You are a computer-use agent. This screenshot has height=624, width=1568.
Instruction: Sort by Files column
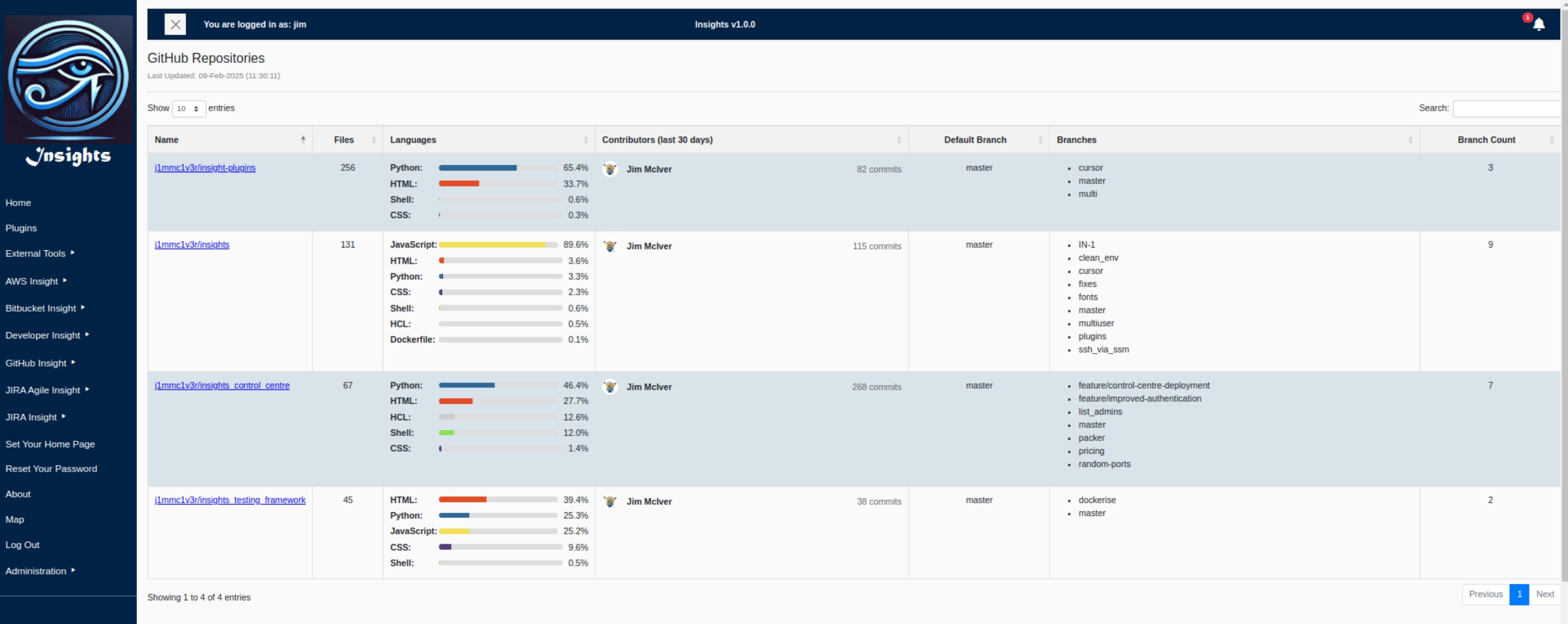pyautogui.click(x=347, y=139)
